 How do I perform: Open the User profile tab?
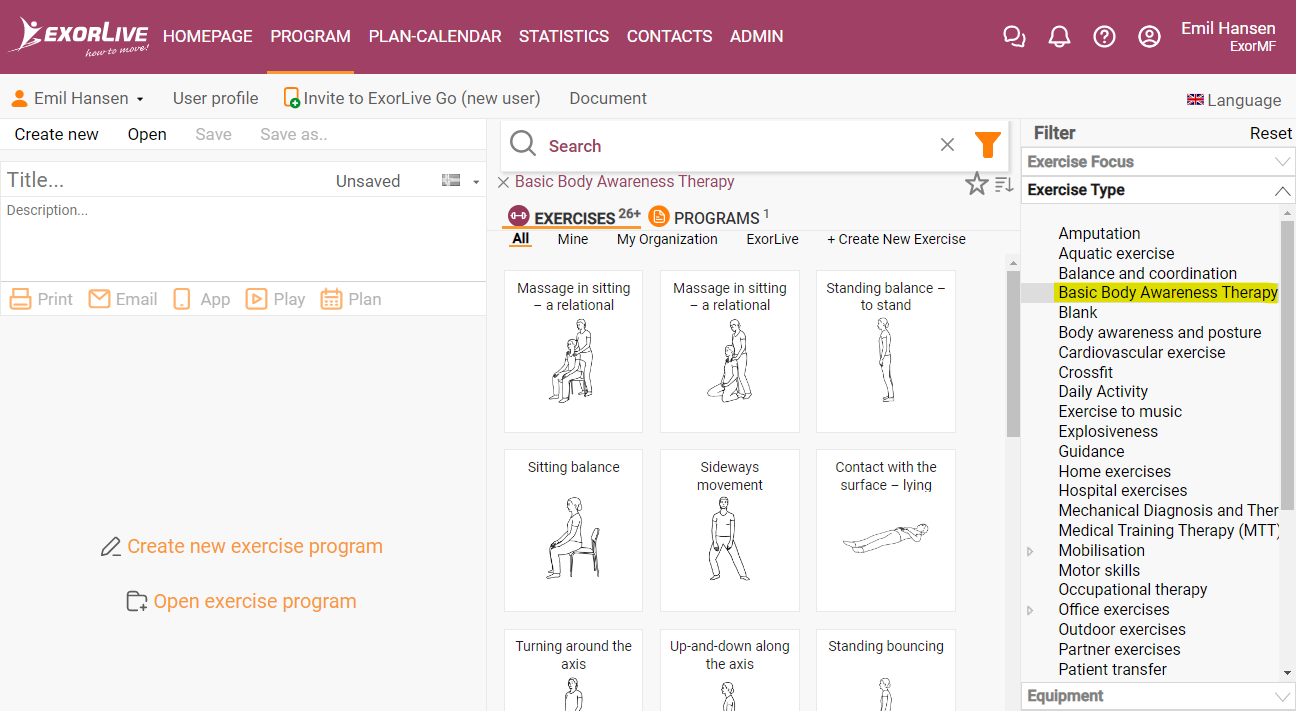coord(216,98)
